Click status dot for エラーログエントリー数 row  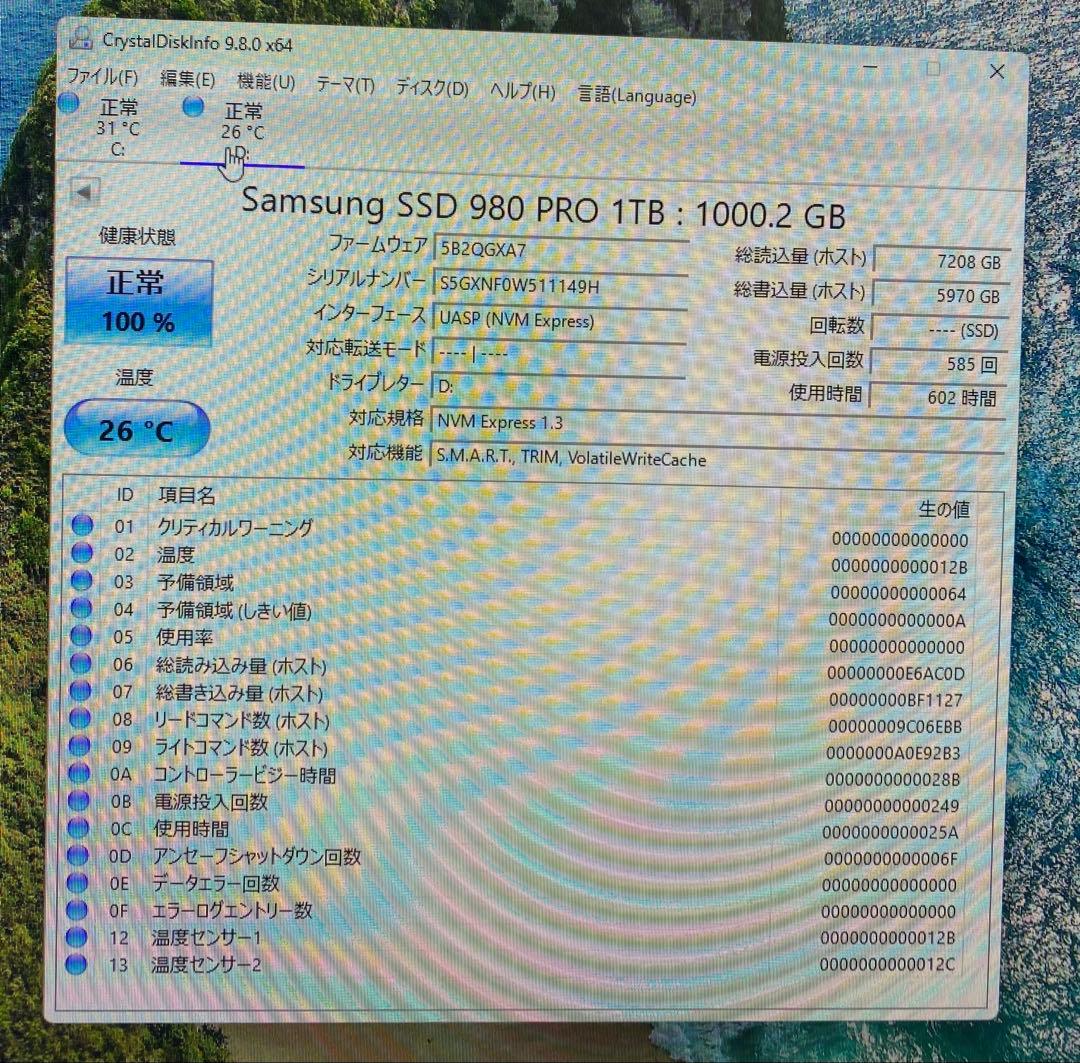[x=76, y=909]
